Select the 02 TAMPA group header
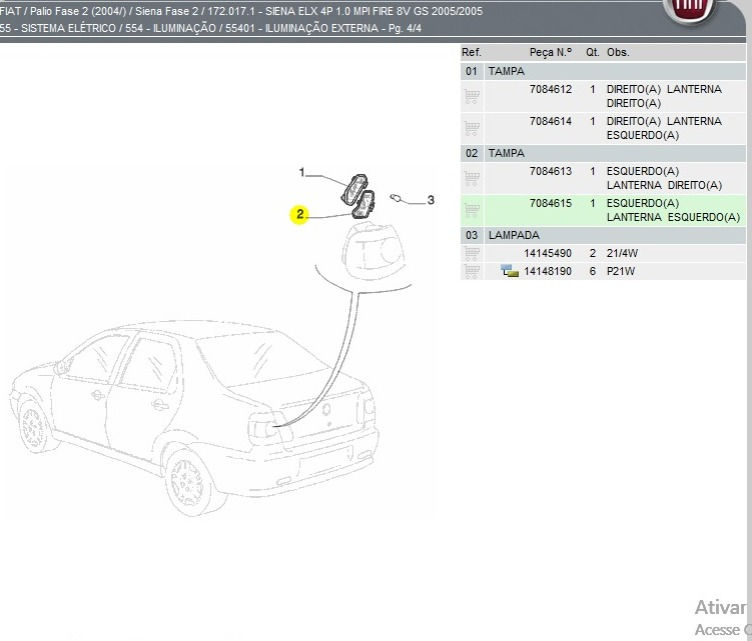The image size is (752, 641). [x=603, y=153]
